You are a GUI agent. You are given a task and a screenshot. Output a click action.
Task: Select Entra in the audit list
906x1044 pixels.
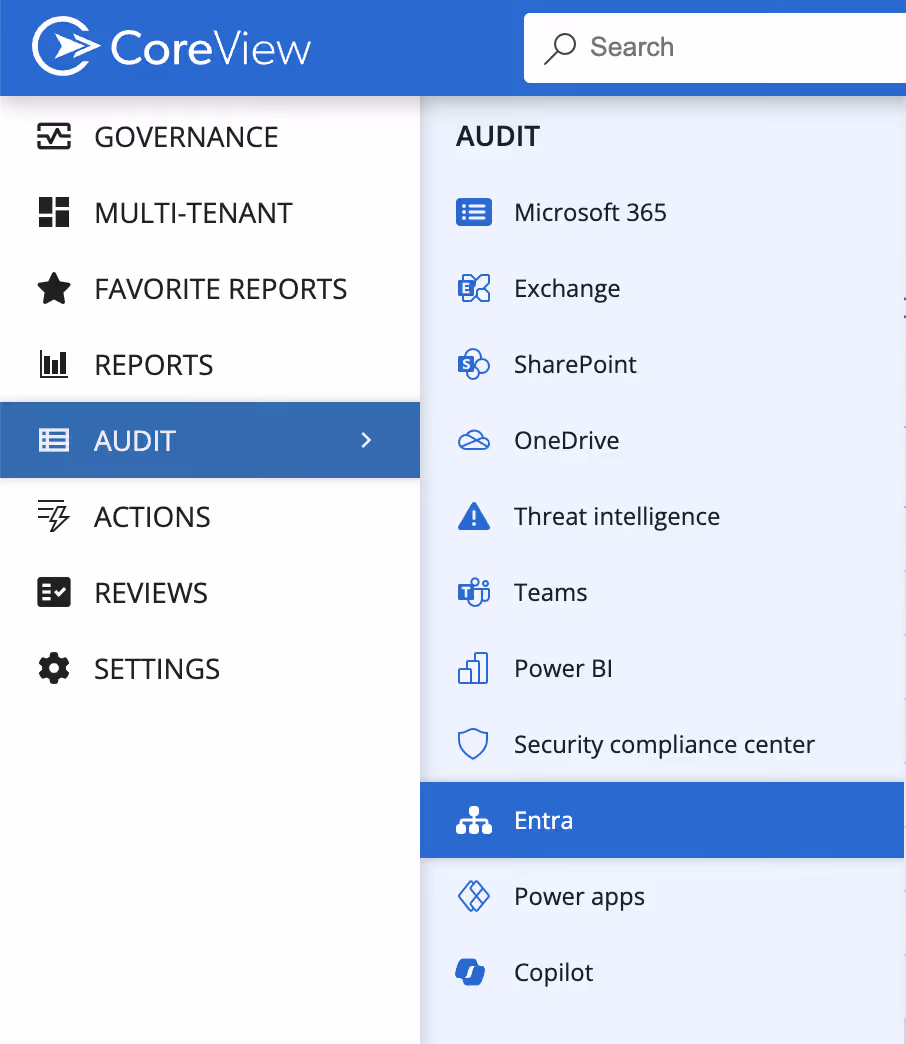point(544,820)
